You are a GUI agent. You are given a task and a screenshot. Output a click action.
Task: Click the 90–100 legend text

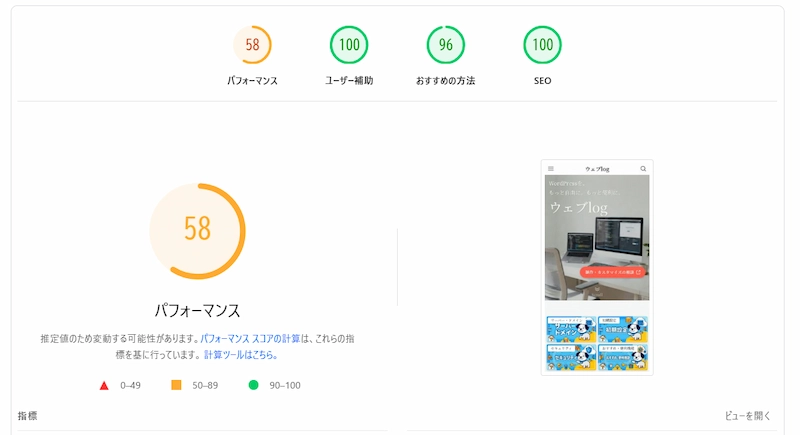tap(285, 386)
